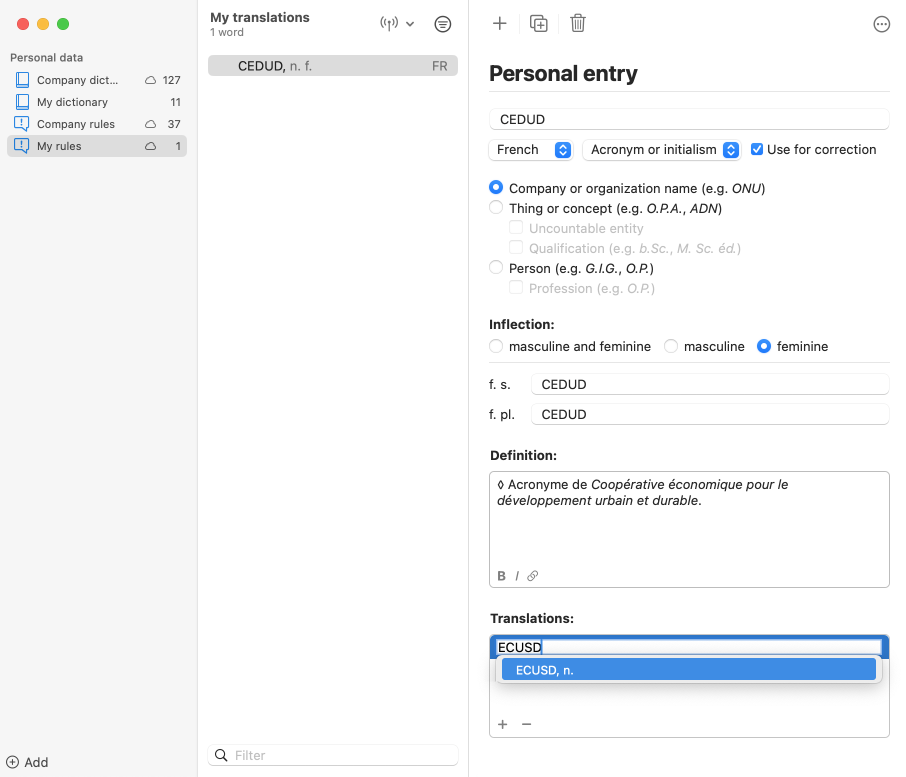906x777 pixels.
Task: Click the plus icon to add new entry
Action: point(500,24)
